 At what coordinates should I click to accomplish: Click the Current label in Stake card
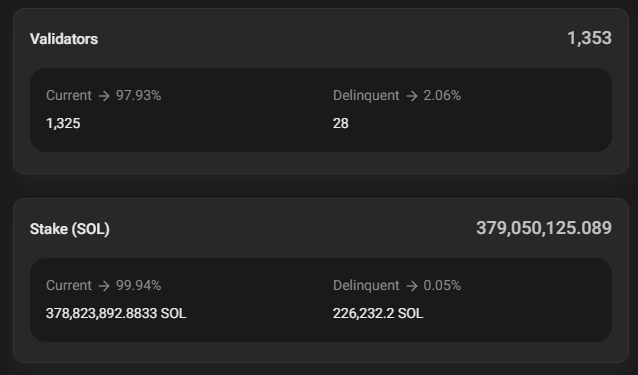(x=69, y=286)
